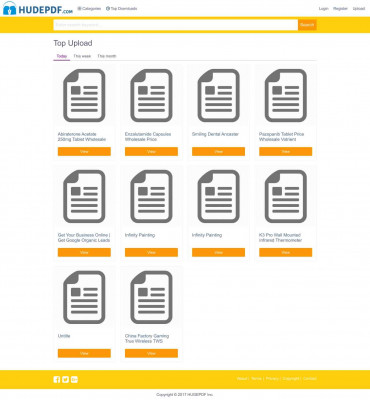Open Abiraterone Acetate 250mg Tablet Wholesale title

(x=82, y=137)
